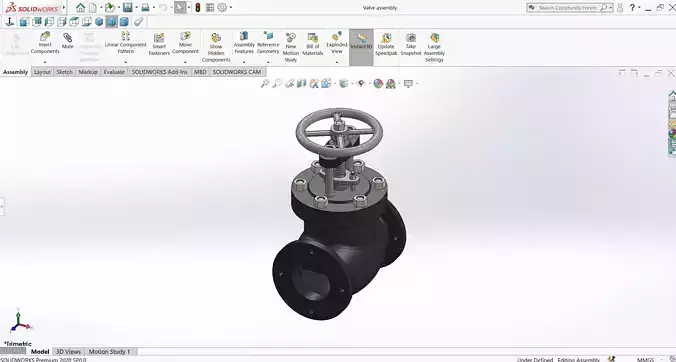Expand the Reference Geometry dropdown arrow

click(x=268, y=62)
